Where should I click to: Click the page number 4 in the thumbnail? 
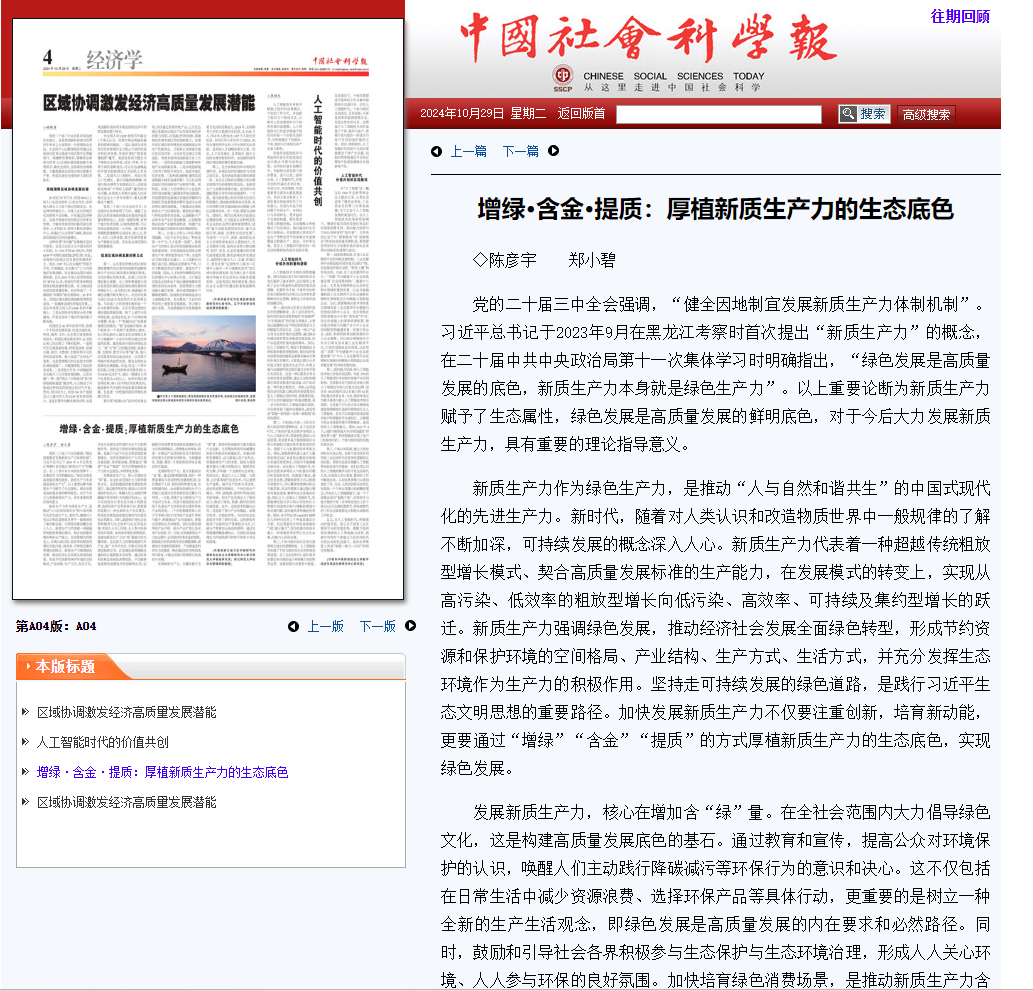pyautogui.click(x=47, y=57)
